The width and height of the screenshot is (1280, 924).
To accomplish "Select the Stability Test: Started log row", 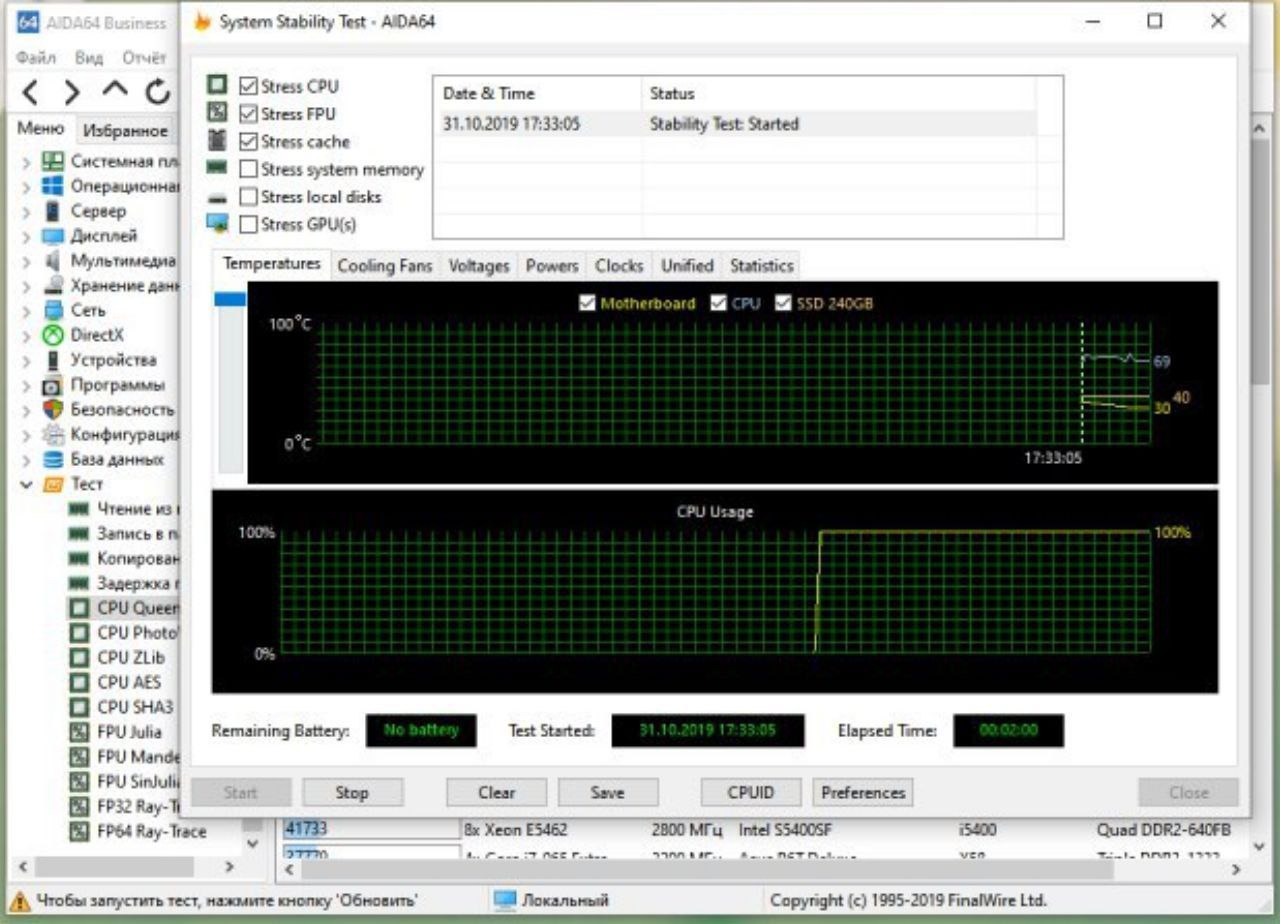I will pyautogui.click(x=735, y=125).
